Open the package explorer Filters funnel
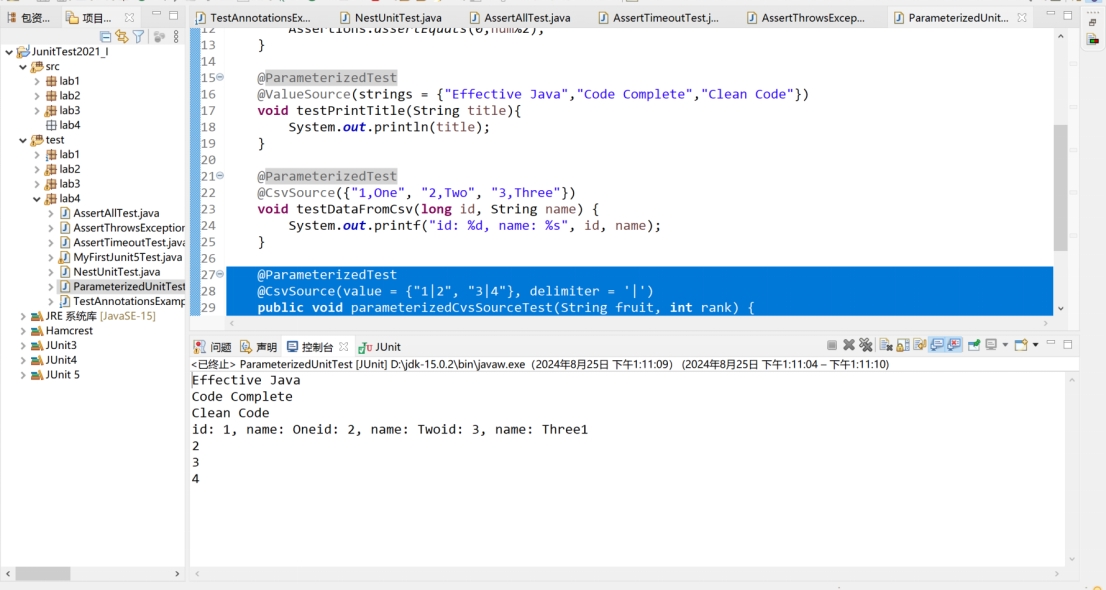This screenshot has width=1106, height=590. coord(138,35)
